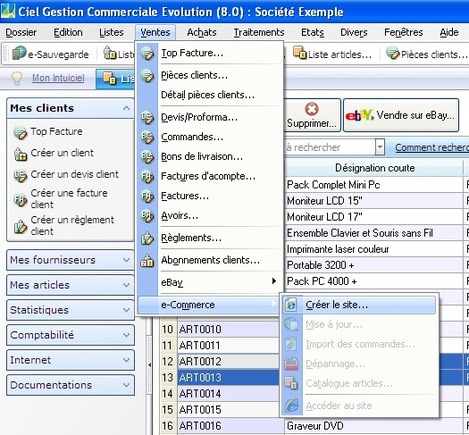Click the Top Facture icon in the Ventes menu
This screenshot has width=469, height=435.
click(147, 53)
